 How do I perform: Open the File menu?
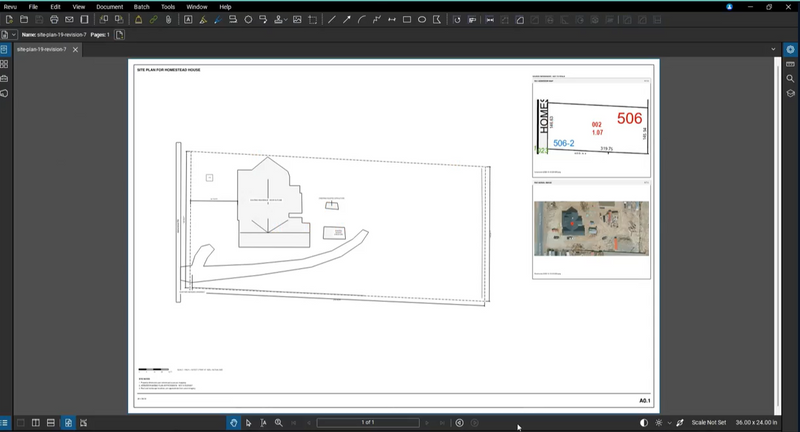coord(33,7)
